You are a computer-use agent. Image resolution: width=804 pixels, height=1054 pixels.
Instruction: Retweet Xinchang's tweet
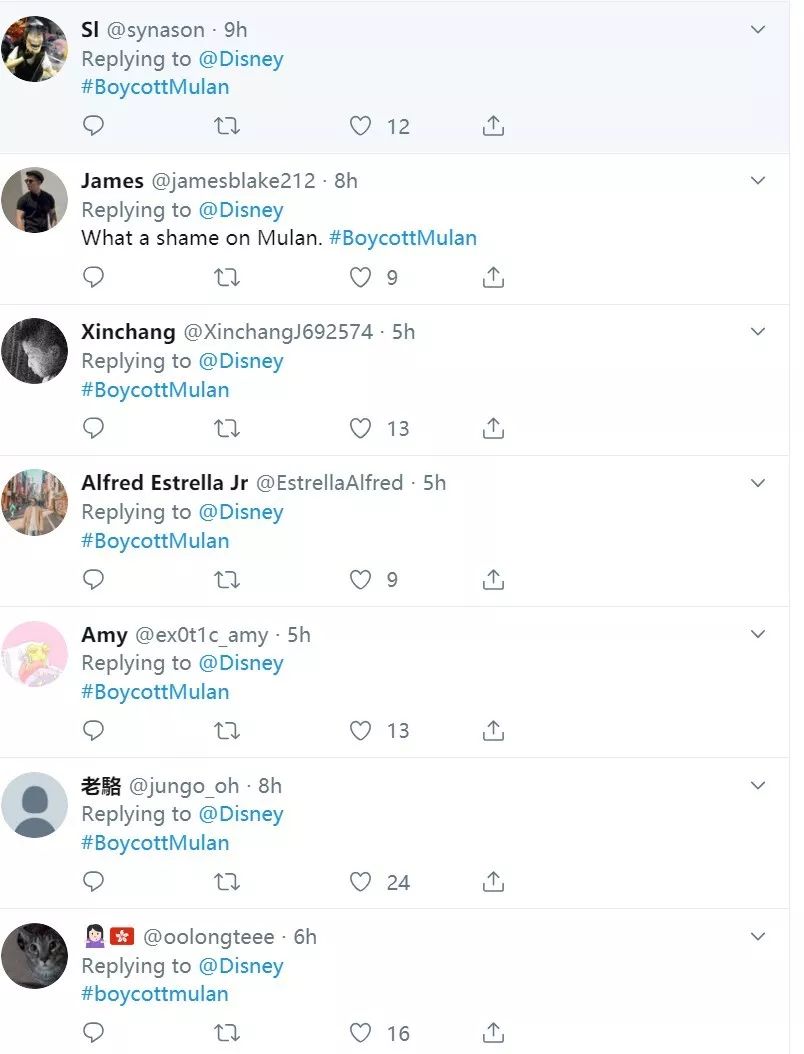pyautogui.click(x=227, y=428)
